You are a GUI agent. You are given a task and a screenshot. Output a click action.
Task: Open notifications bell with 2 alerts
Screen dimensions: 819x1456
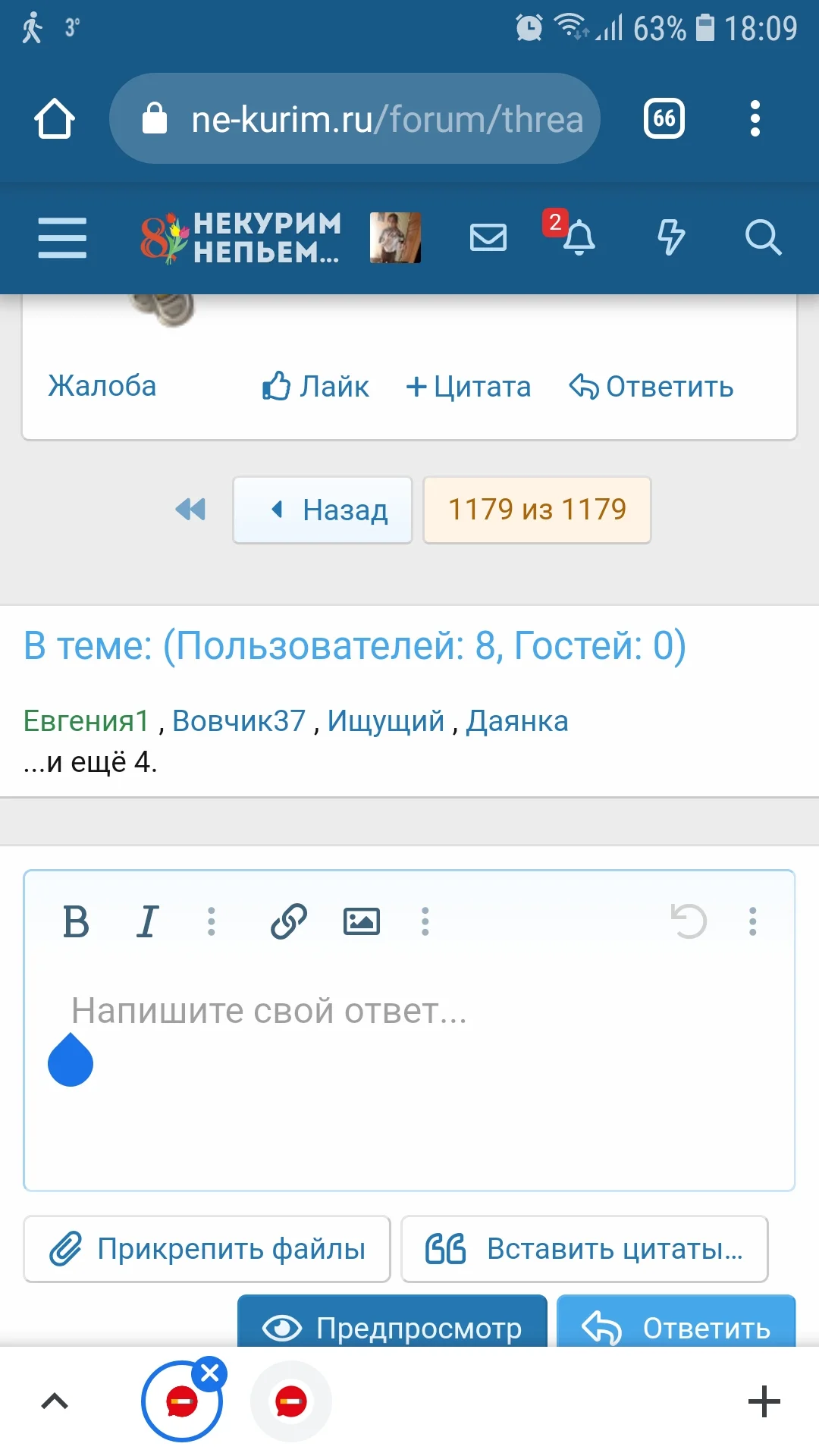[578, 238]
